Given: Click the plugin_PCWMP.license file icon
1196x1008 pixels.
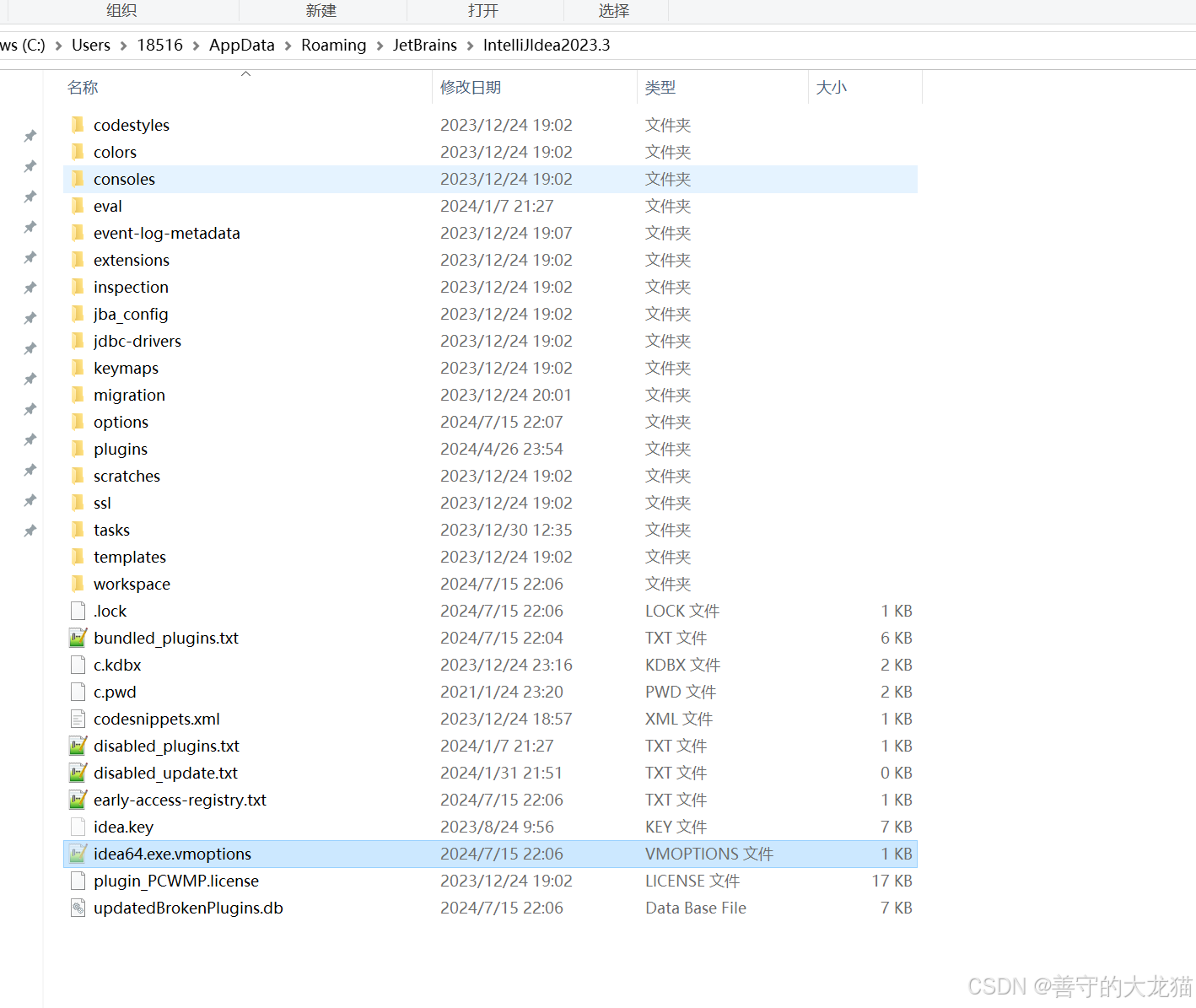Looking at the screenshot, I should pyautogui.click(x=78, y=881).
